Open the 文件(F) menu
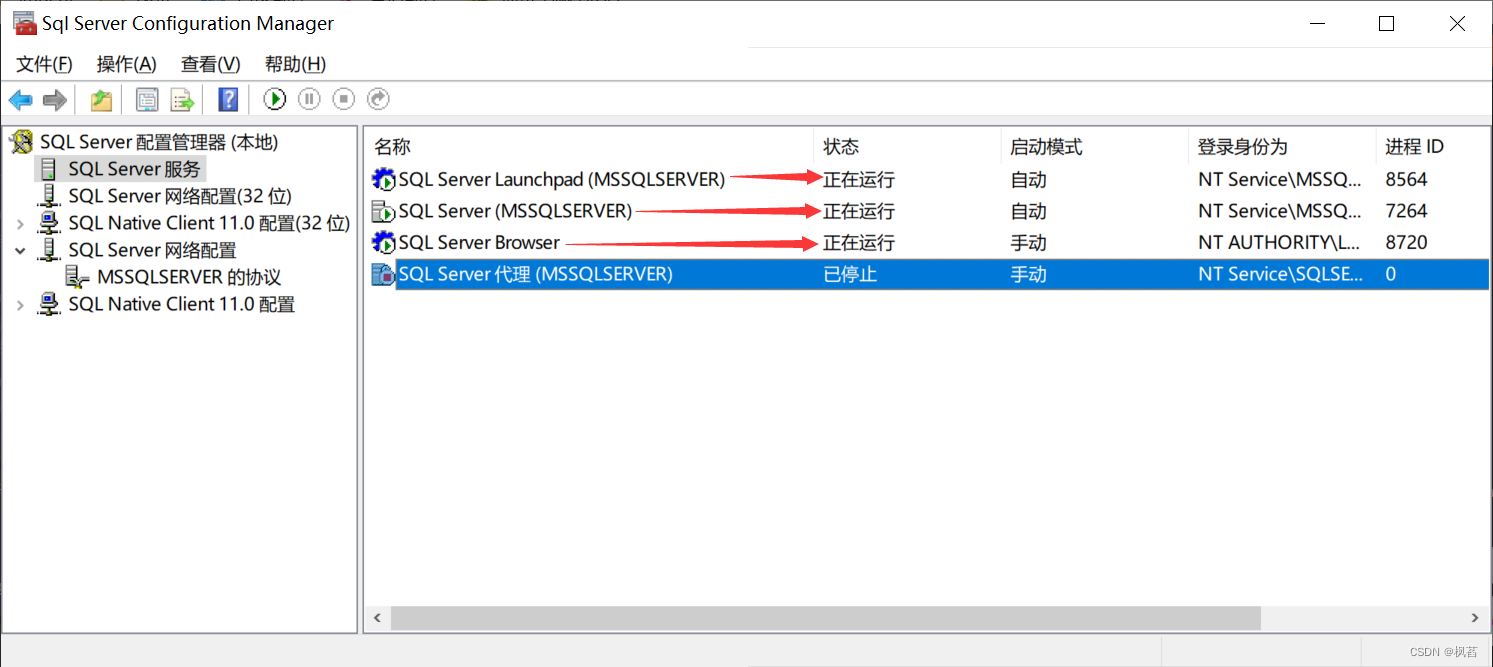The image size is (1493, 667). tap(45, 64)
